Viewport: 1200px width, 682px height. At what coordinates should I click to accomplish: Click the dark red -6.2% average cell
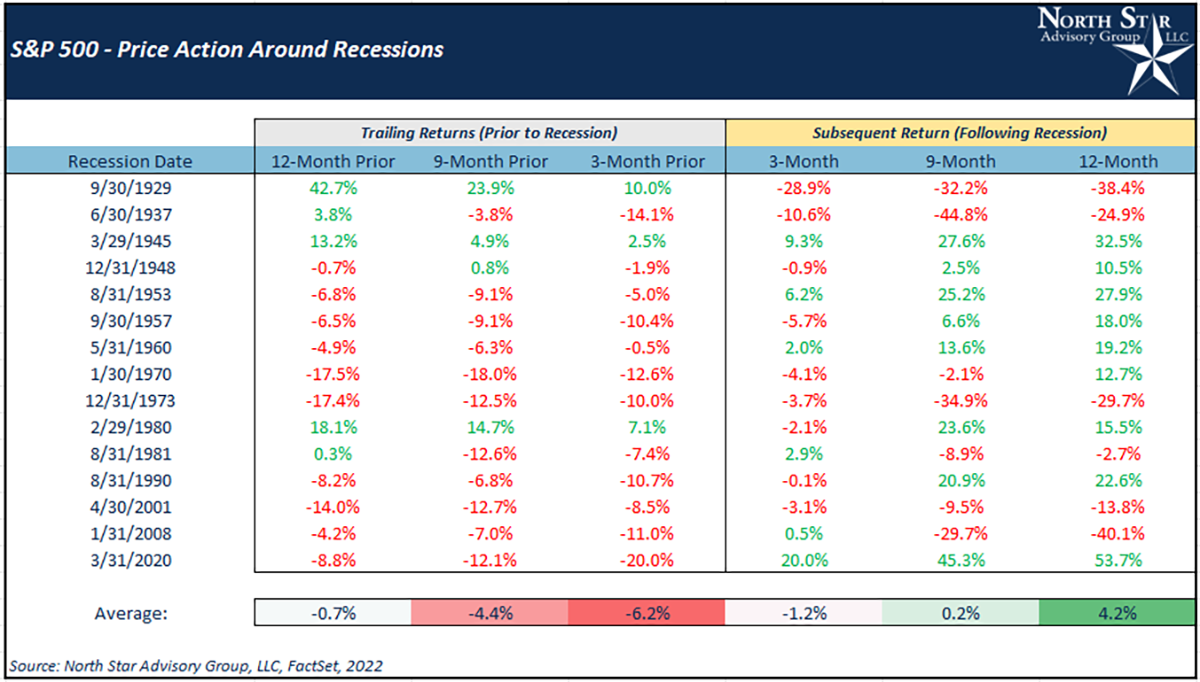pyautogui.click(x=646, y=613)
